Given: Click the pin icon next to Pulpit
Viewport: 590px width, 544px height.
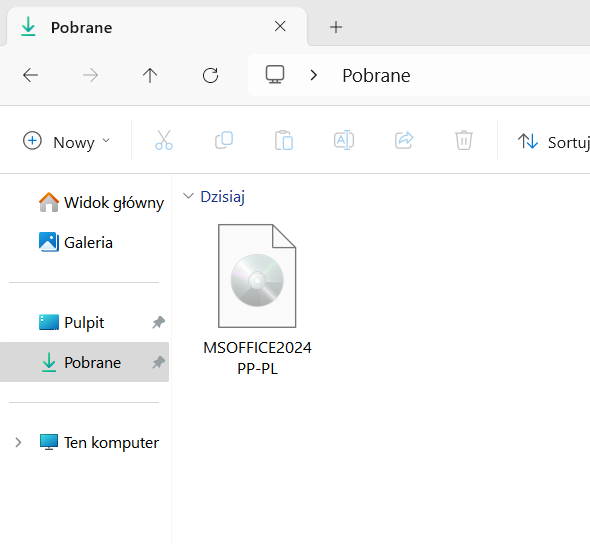Looking at the screenshot, I should tap(158, 322).
